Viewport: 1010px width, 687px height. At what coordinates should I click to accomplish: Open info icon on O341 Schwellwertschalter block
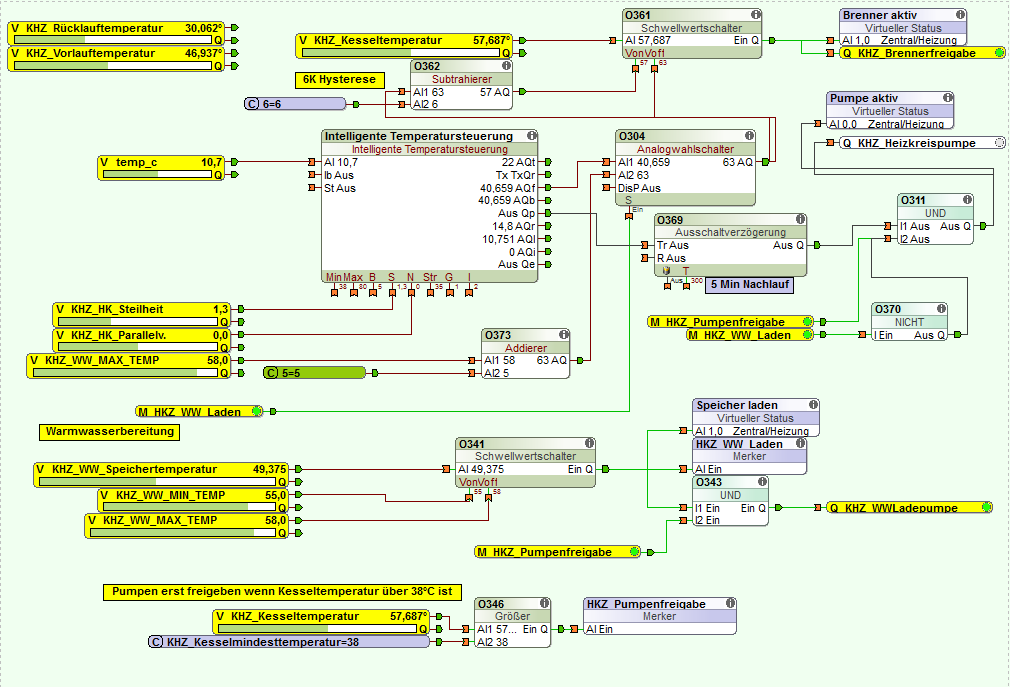589,443
